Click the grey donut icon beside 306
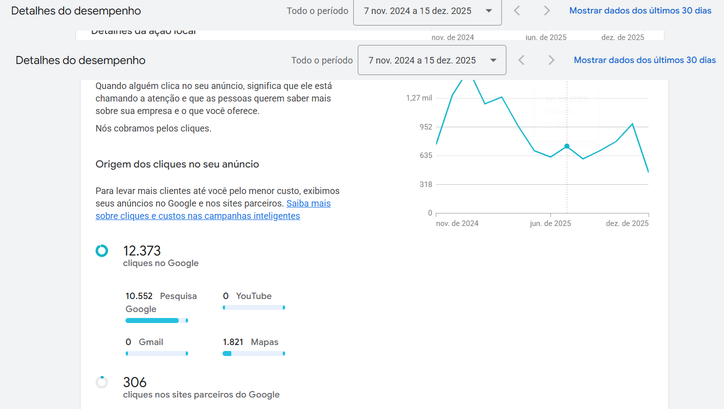 pyautogui.click(x=102, y=382)
